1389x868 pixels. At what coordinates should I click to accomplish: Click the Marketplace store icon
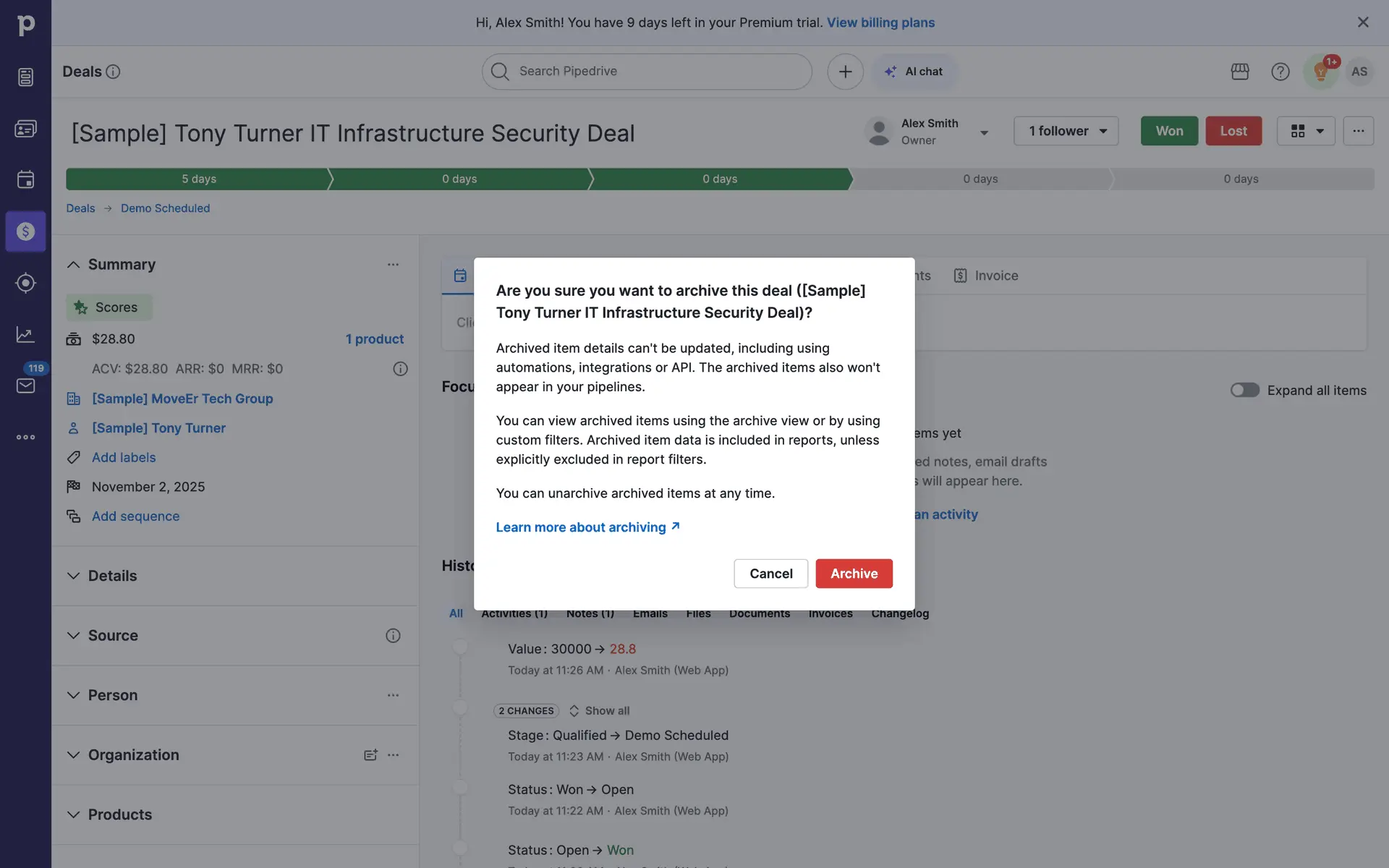click(x=1240, y=72)
